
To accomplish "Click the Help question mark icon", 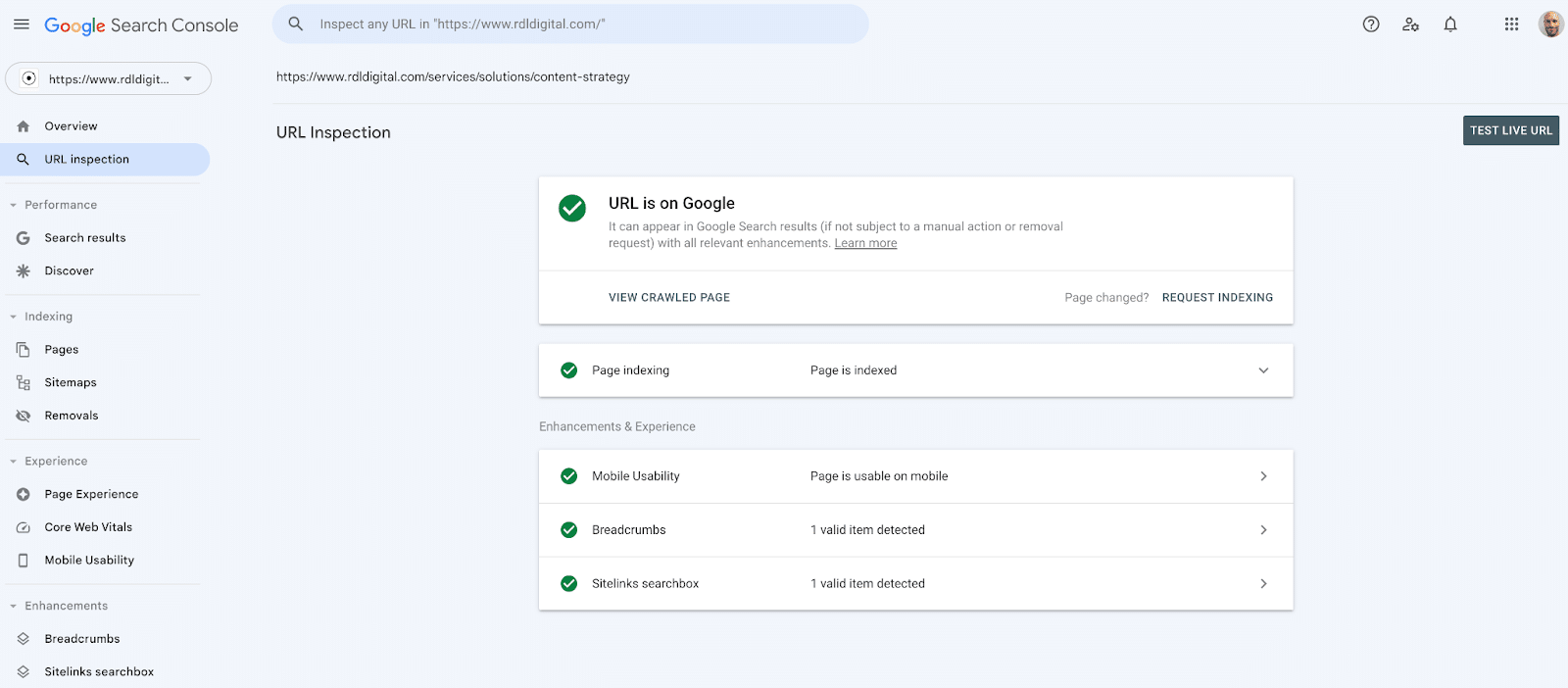I will pos(1371,25).
